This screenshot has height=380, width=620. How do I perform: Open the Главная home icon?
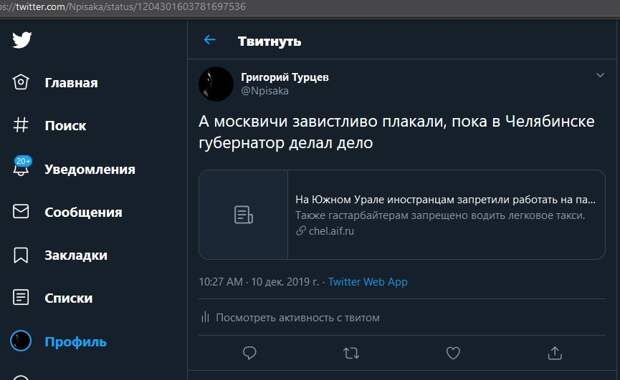tap(21, 82)
